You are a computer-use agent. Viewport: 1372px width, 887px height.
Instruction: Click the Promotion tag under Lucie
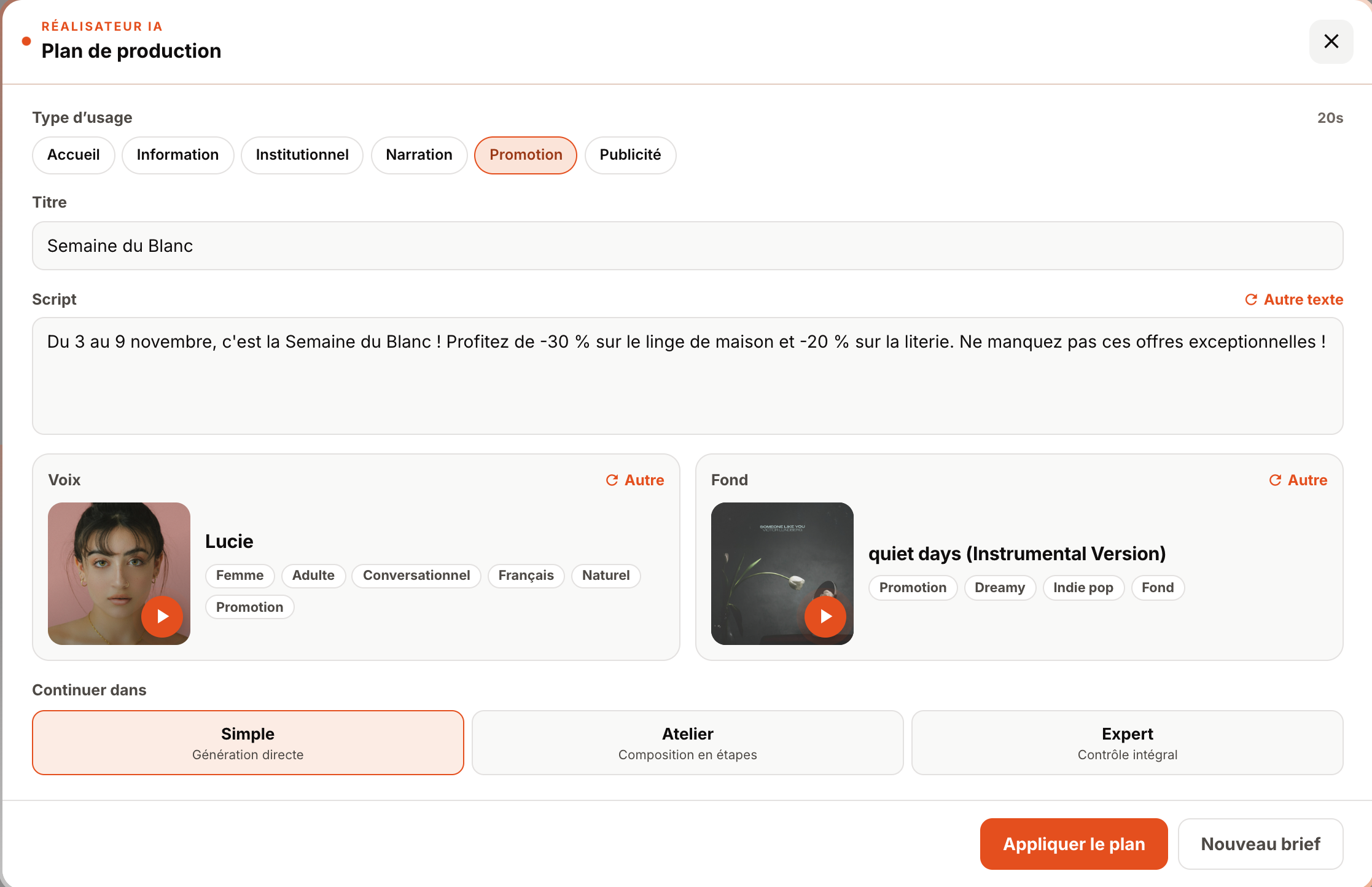250,608
